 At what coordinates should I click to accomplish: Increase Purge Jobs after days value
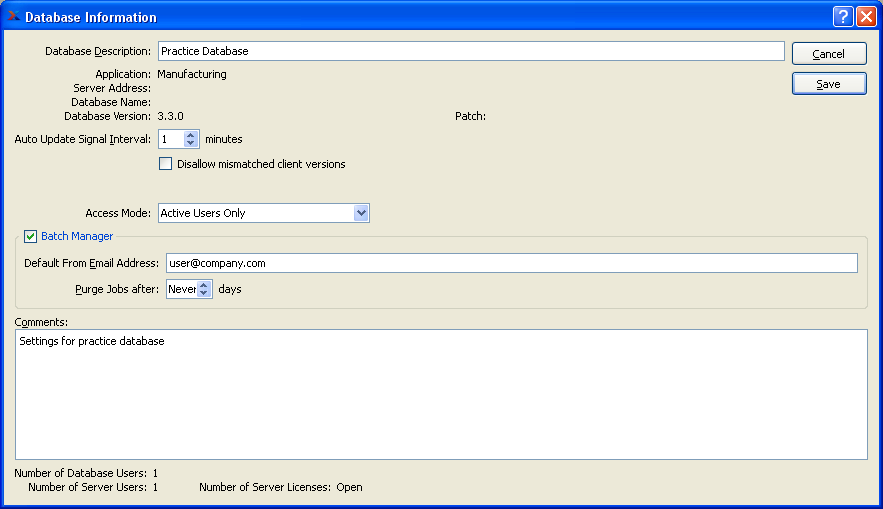point(204,285)
